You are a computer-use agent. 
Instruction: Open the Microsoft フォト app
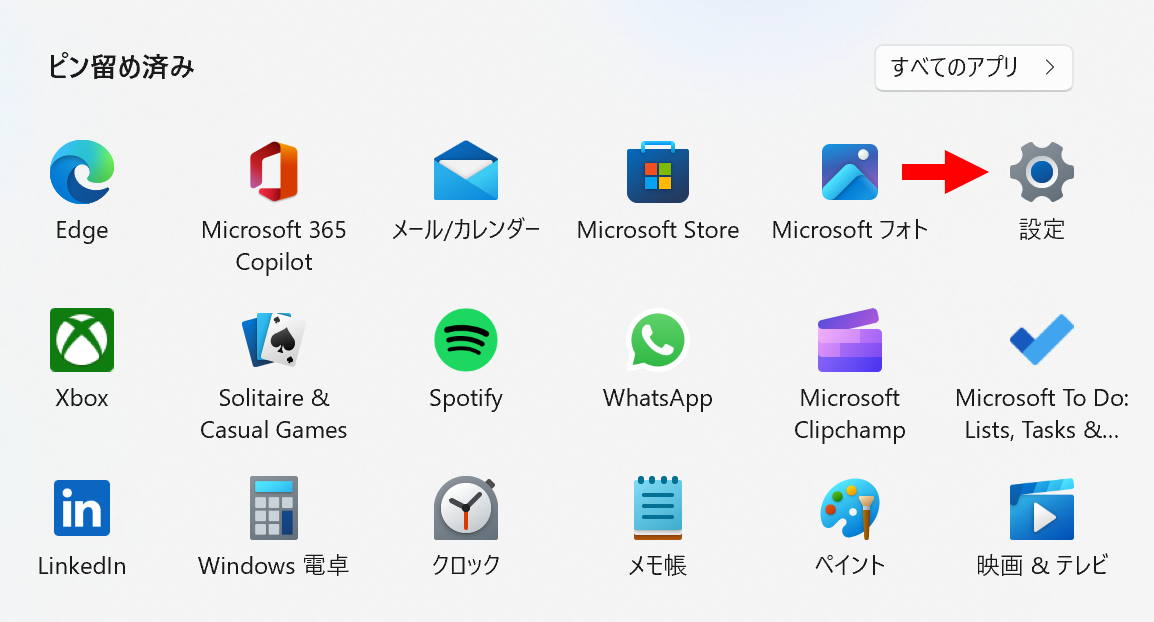pos(849,172)
